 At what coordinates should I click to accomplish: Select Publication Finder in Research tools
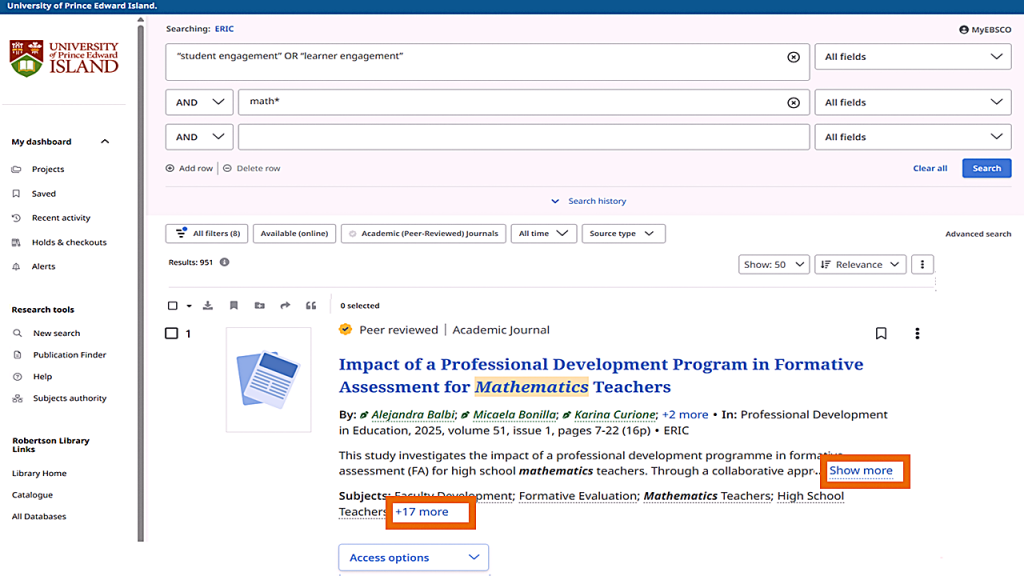(x=69, y=355)
